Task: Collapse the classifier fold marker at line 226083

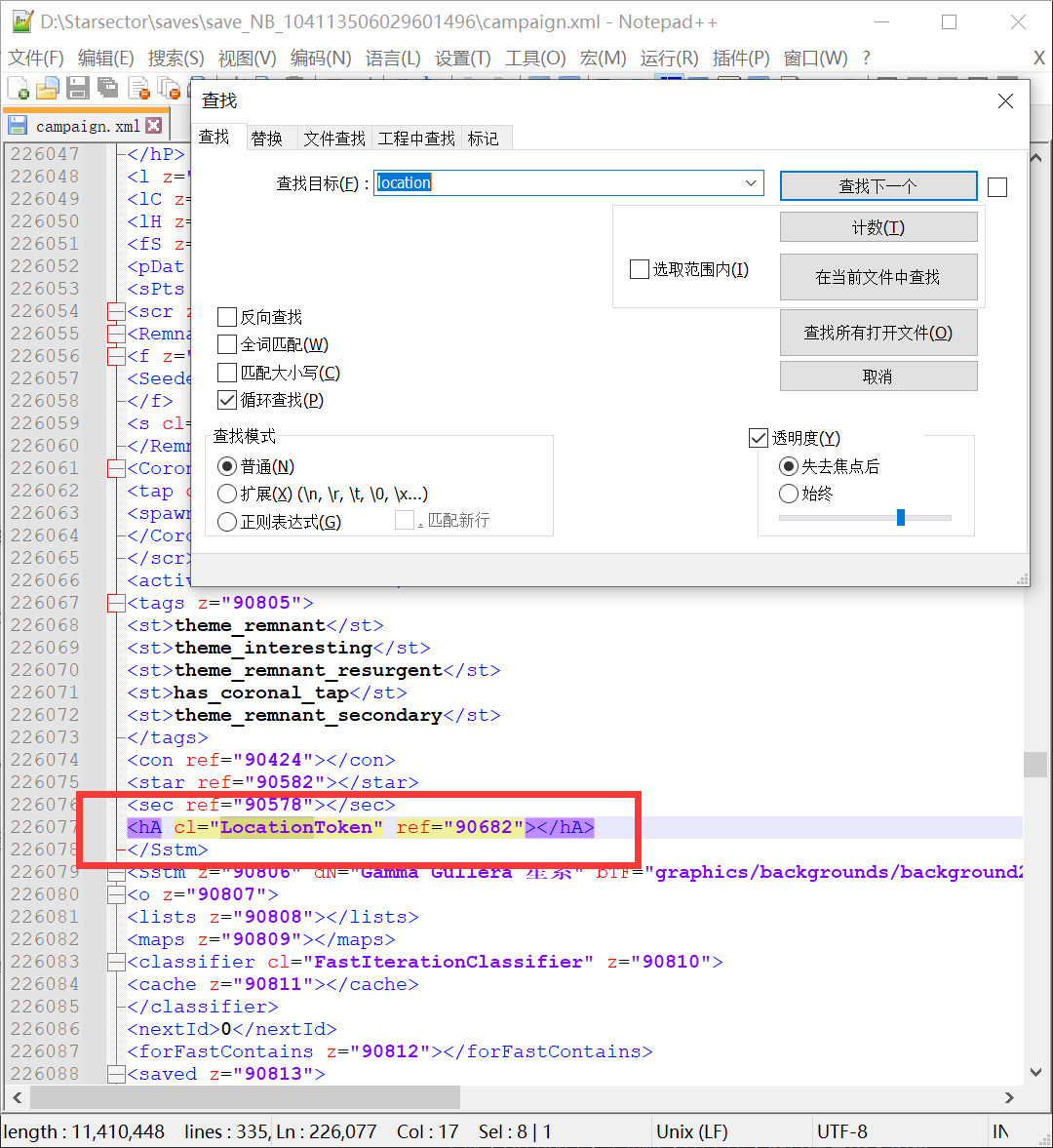Action: click(117, 962)
